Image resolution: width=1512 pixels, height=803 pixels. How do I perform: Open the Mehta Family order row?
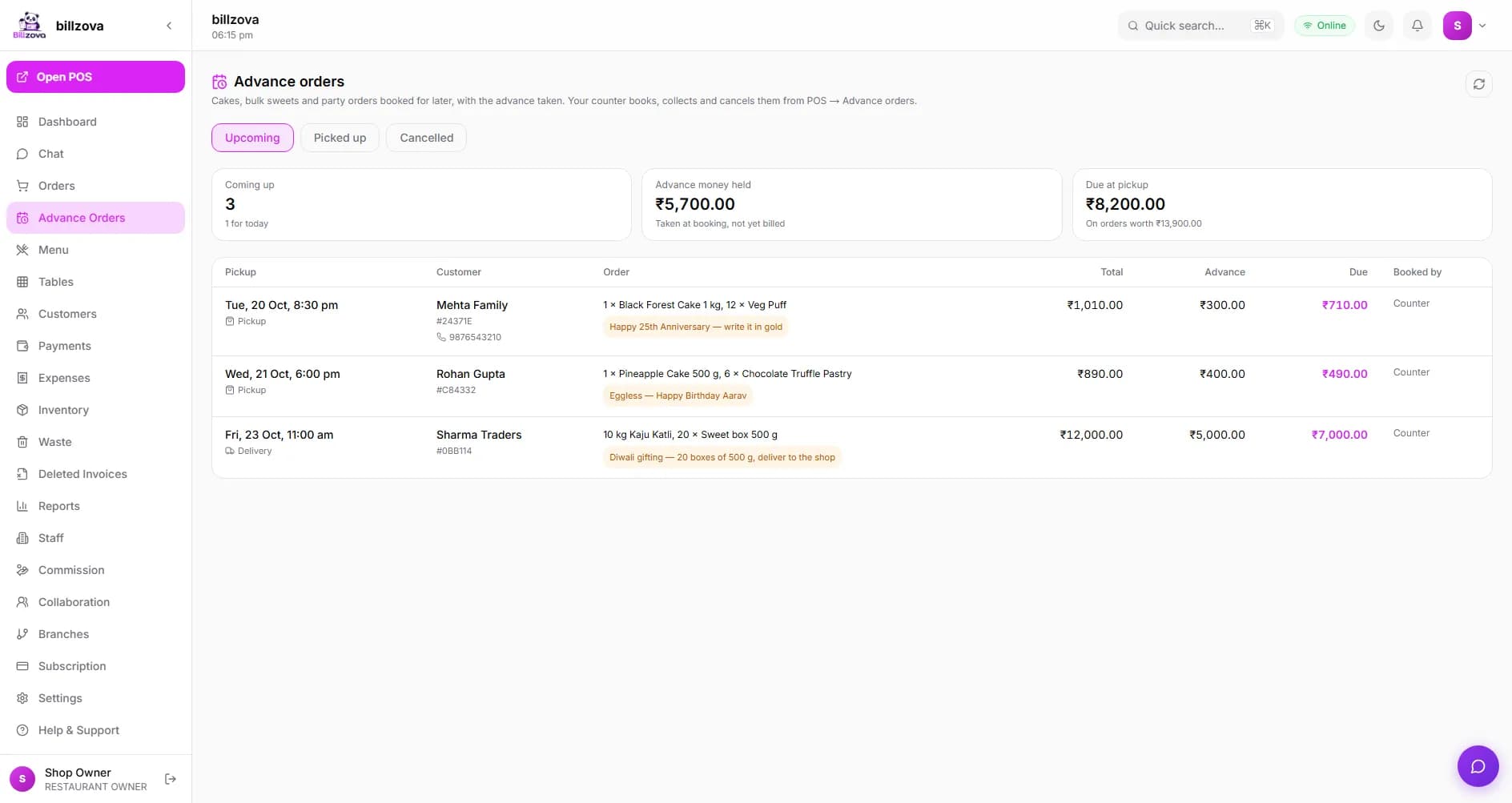pos(851,321)
